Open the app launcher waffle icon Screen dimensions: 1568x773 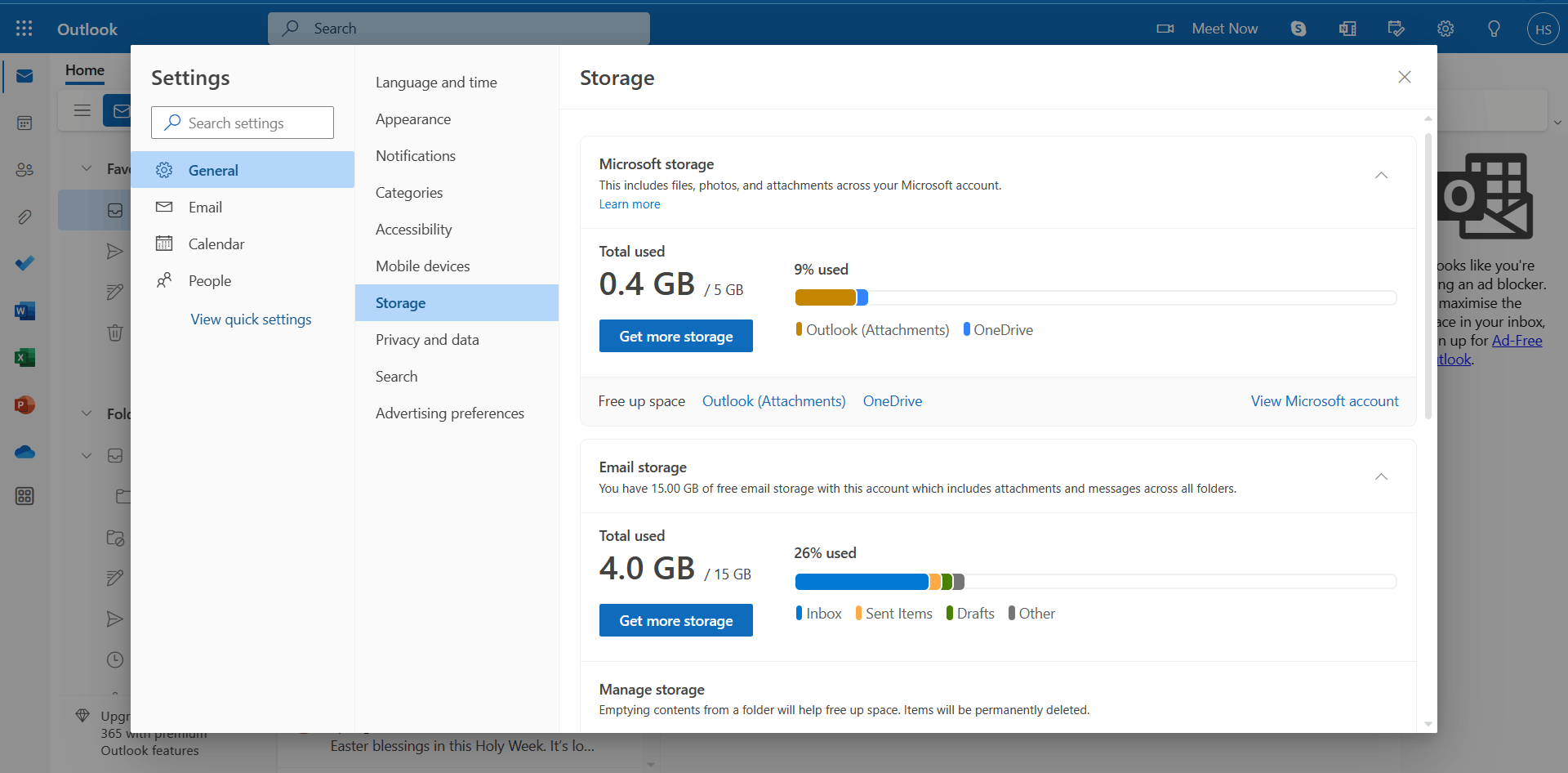(24, 29)
